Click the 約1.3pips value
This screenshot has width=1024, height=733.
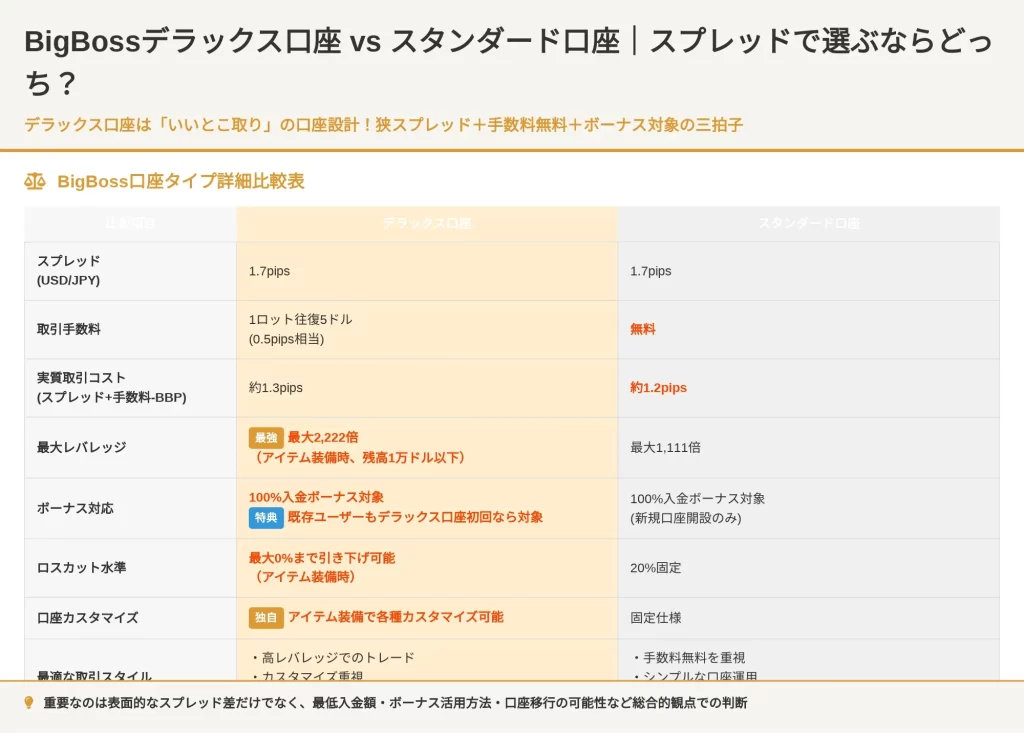tap(276, 387)
